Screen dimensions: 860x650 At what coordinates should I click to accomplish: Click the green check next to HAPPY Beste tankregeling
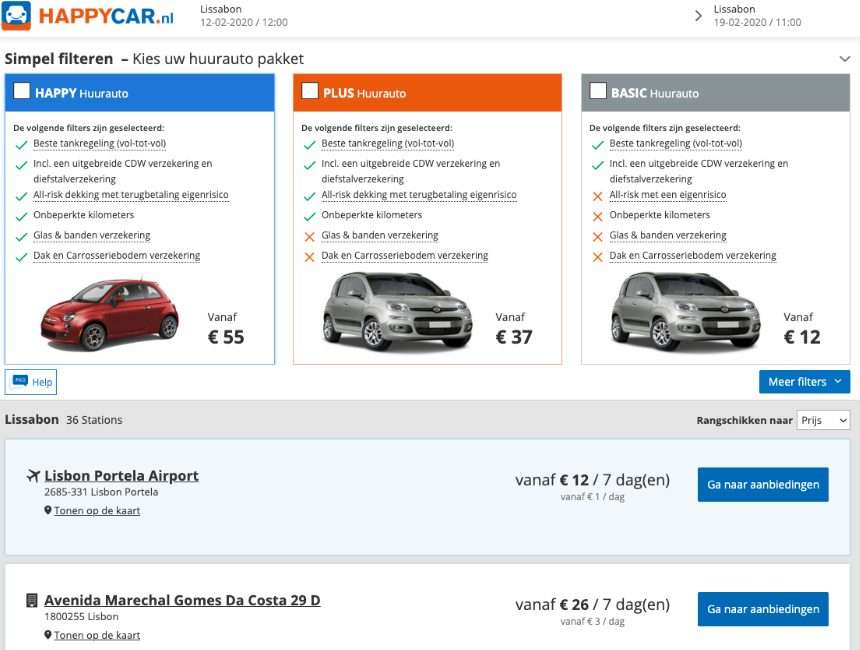click(21, 145)
